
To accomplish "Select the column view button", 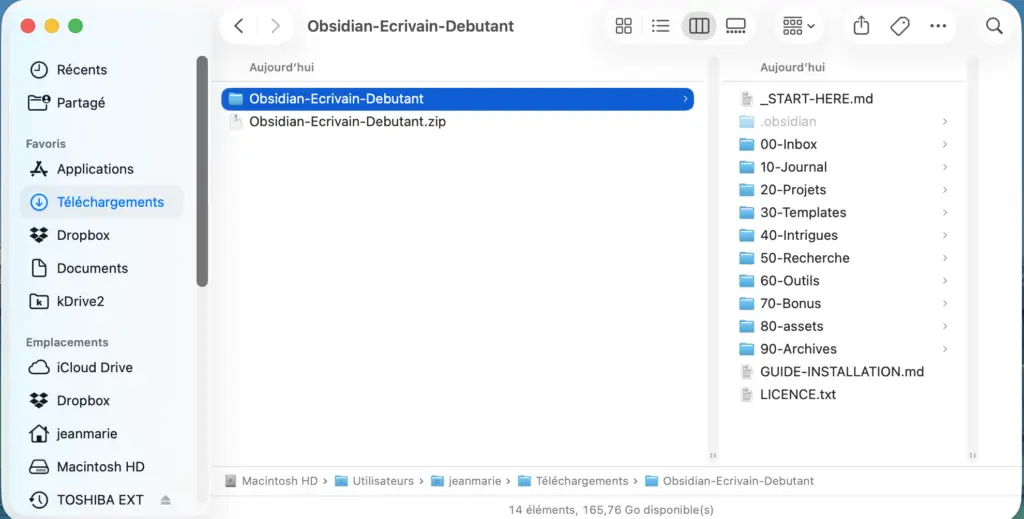I will (699, 26).
